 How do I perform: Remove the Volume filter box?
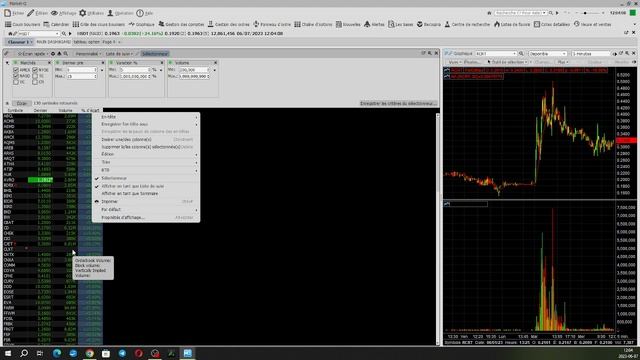pos(216,63)
